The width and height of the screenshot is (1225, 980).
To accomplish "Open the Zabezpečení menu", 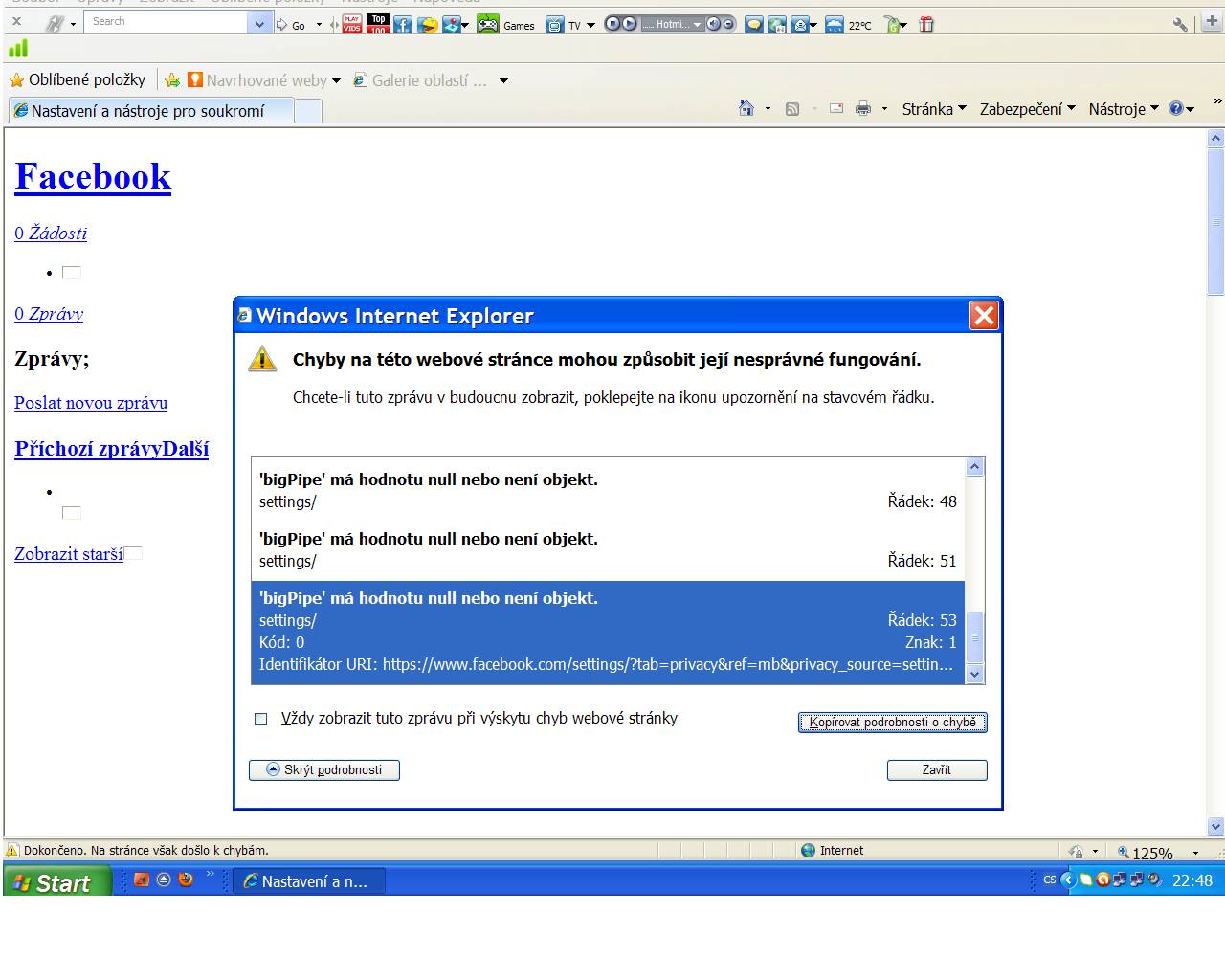I will pos(1027,109).
